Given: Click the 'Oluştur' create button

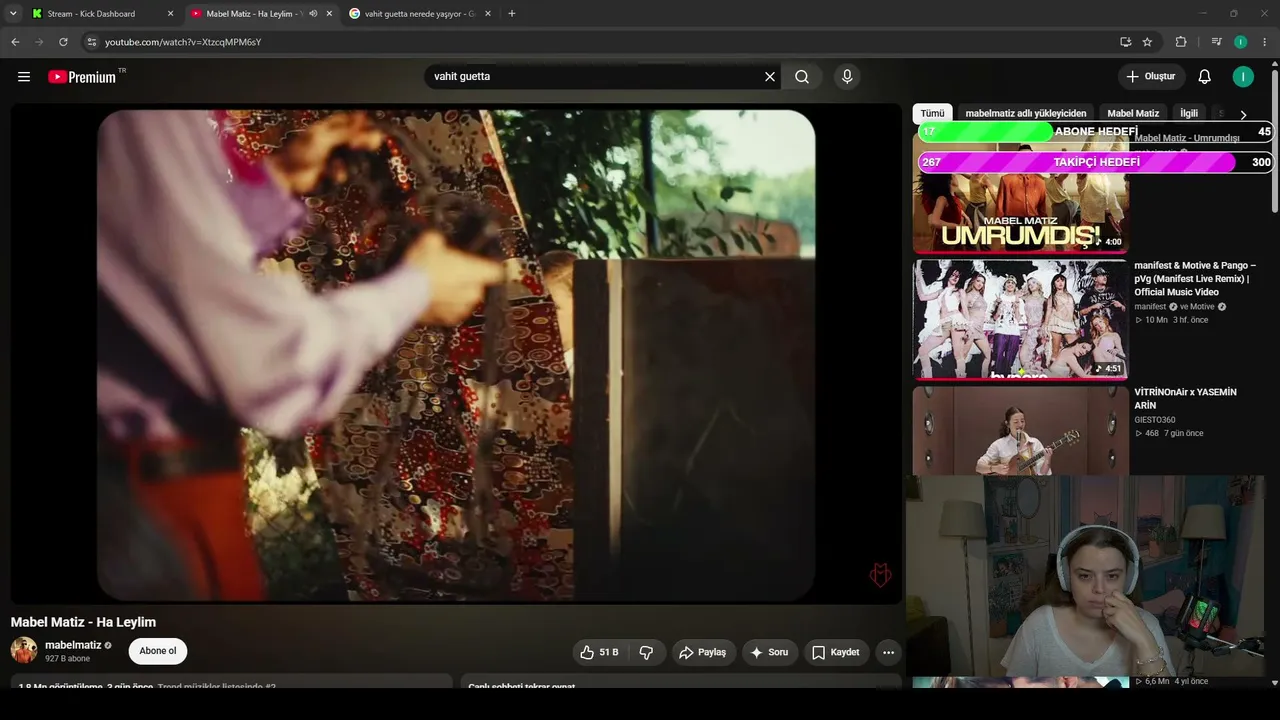Looking at the screenshot, I should pos(1152,77).
